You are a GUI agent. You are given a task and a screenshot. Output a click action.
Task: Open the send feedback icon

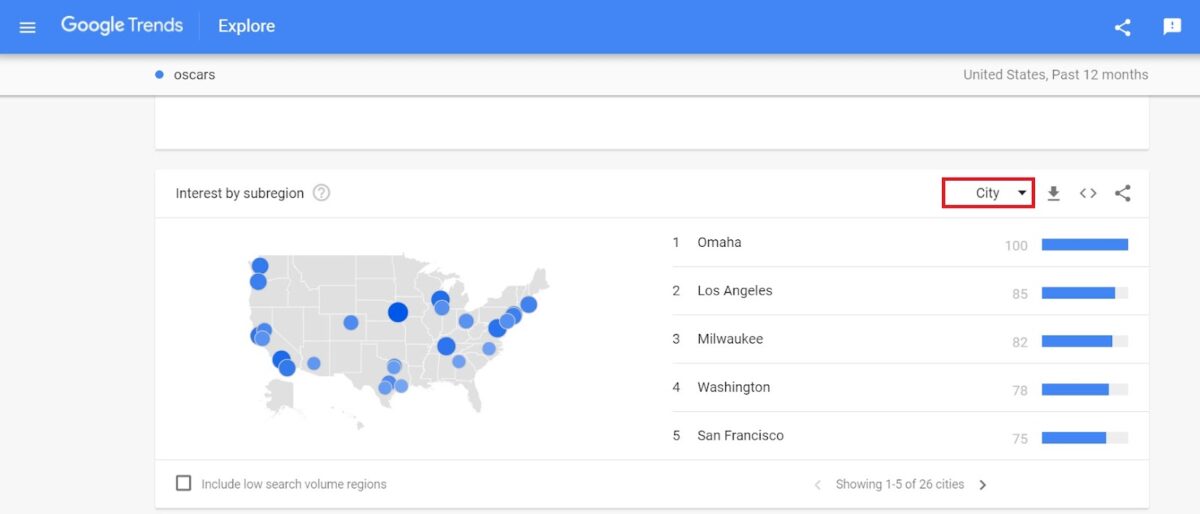pyautogui.click(x=1172, y=27)
